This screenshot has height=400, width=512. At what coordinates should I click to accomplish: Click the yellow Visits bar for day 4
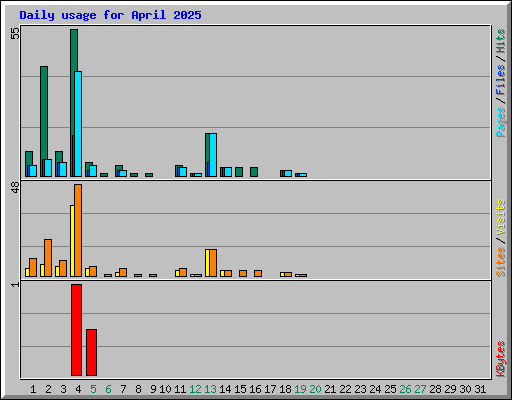point(72,241)
